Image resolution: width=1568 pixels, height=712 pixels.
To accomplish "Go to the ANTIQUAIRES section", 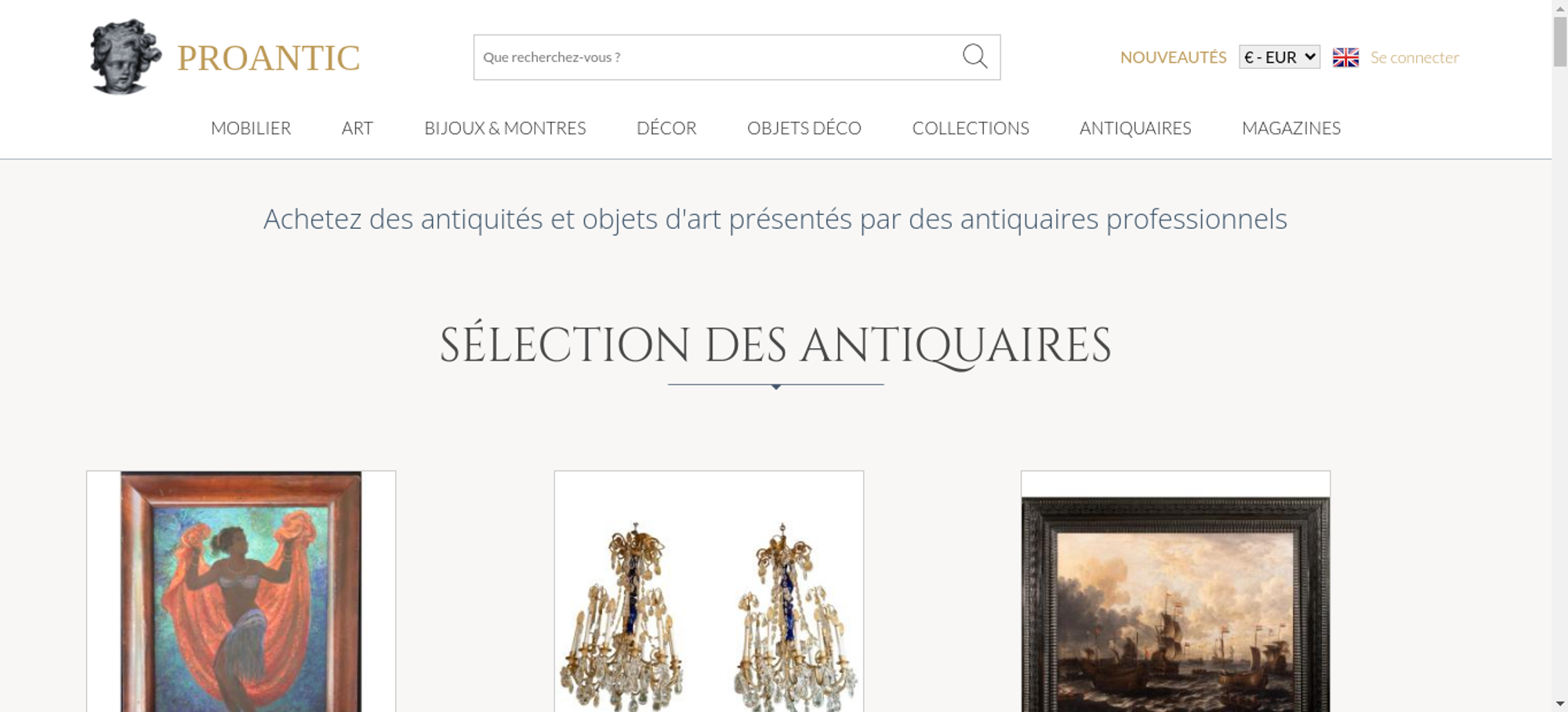I will pos(1135,128).
